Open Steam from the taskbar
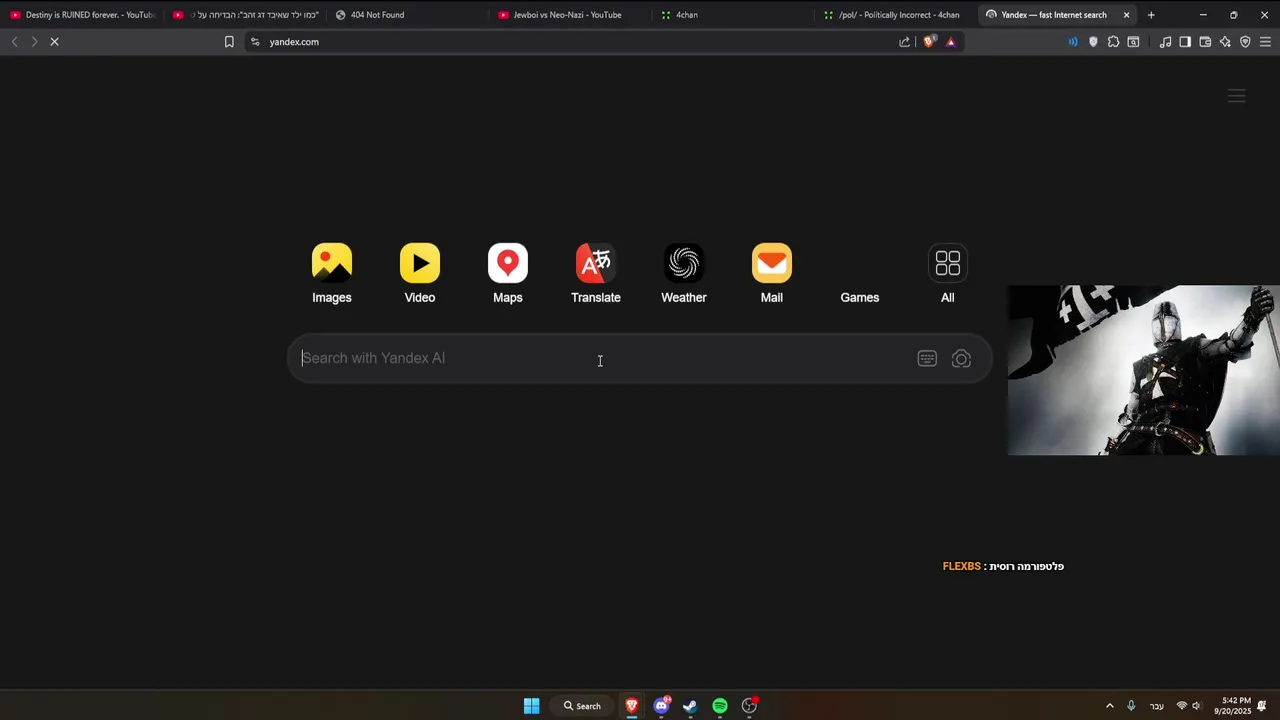 pyautogui.click(x=690, y=706)
